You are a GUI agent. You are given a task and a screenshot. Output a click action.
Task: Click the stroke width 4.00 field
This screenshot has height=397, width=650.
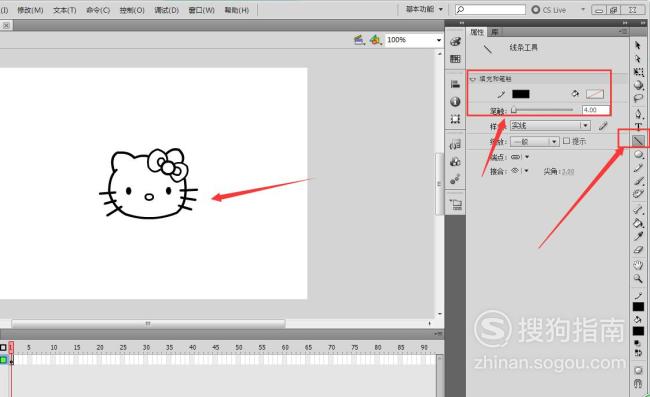[x=596, y=110]
